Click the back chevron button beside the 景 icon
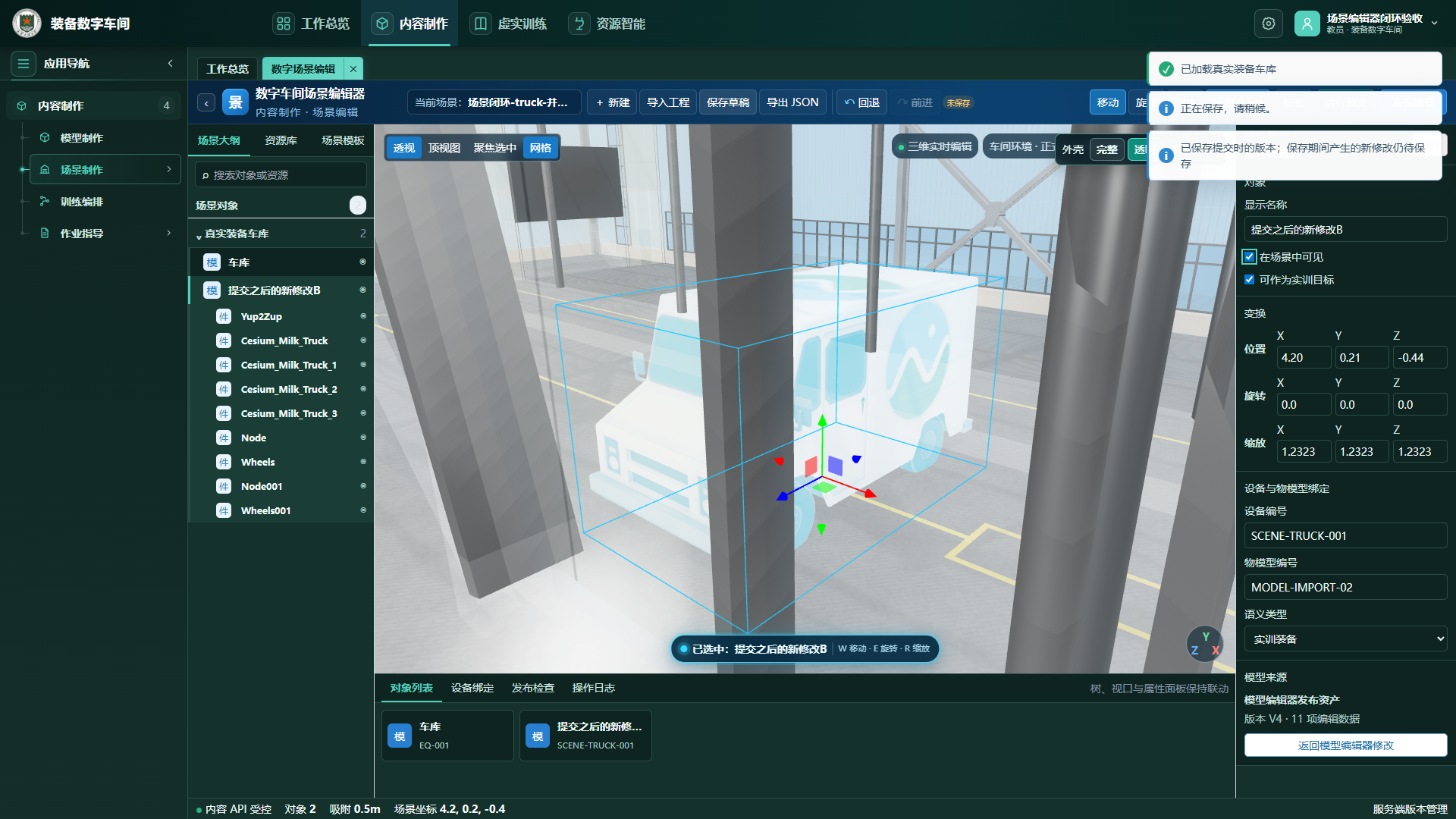The height and width of the screenshot is (819, 1456). pyautogui.click(x=206, y=103)
